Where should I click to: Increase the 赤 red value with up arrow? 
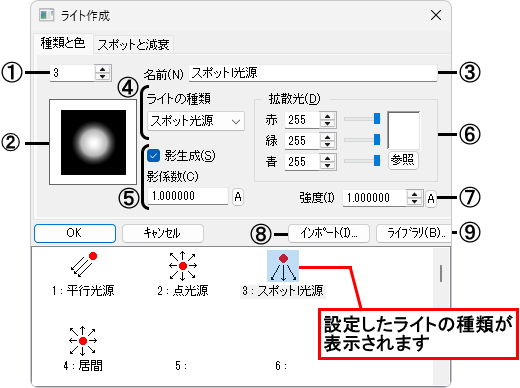(x=328, y=116)
